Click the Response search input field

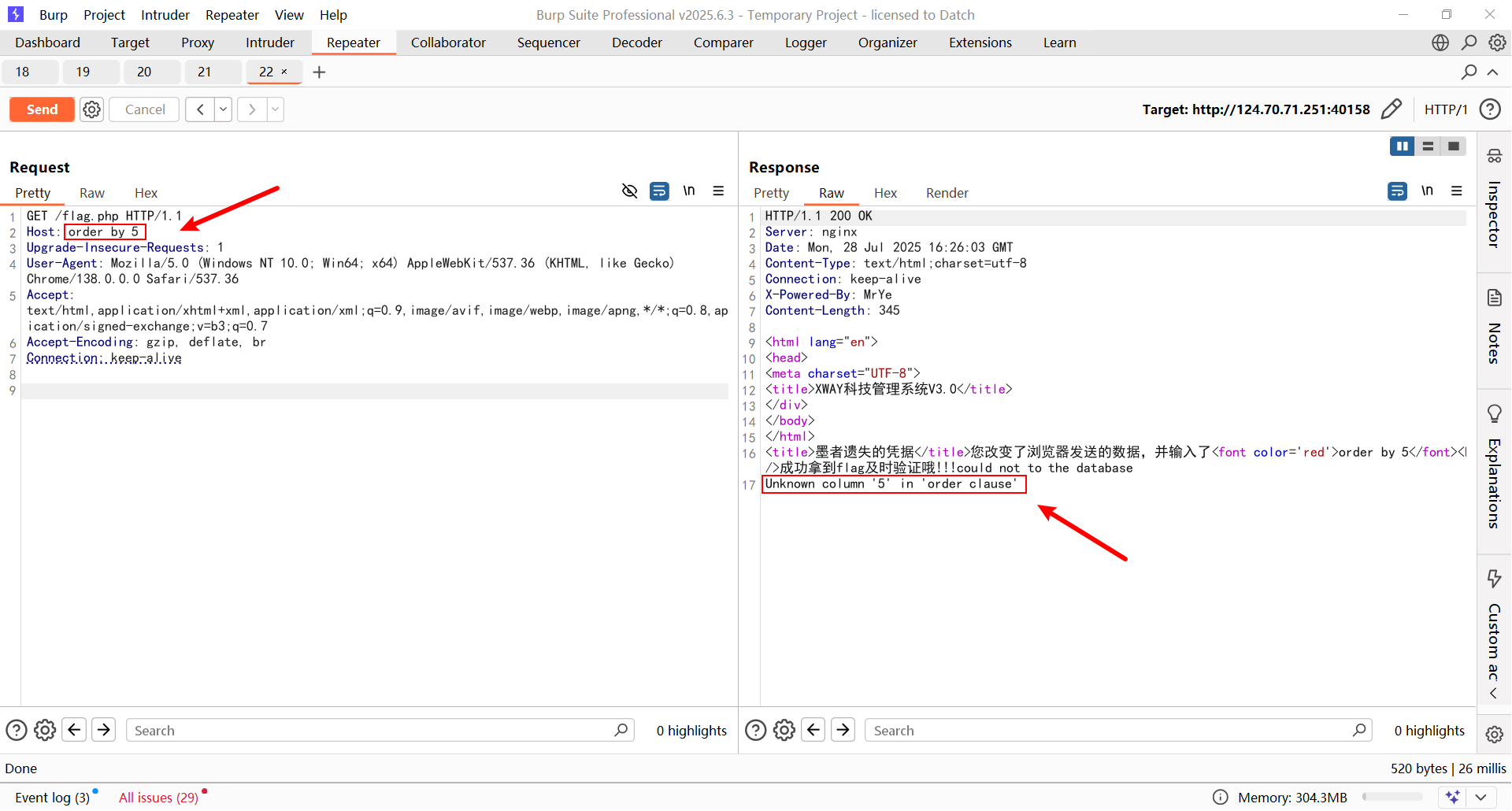click(x=1118, y=730)
